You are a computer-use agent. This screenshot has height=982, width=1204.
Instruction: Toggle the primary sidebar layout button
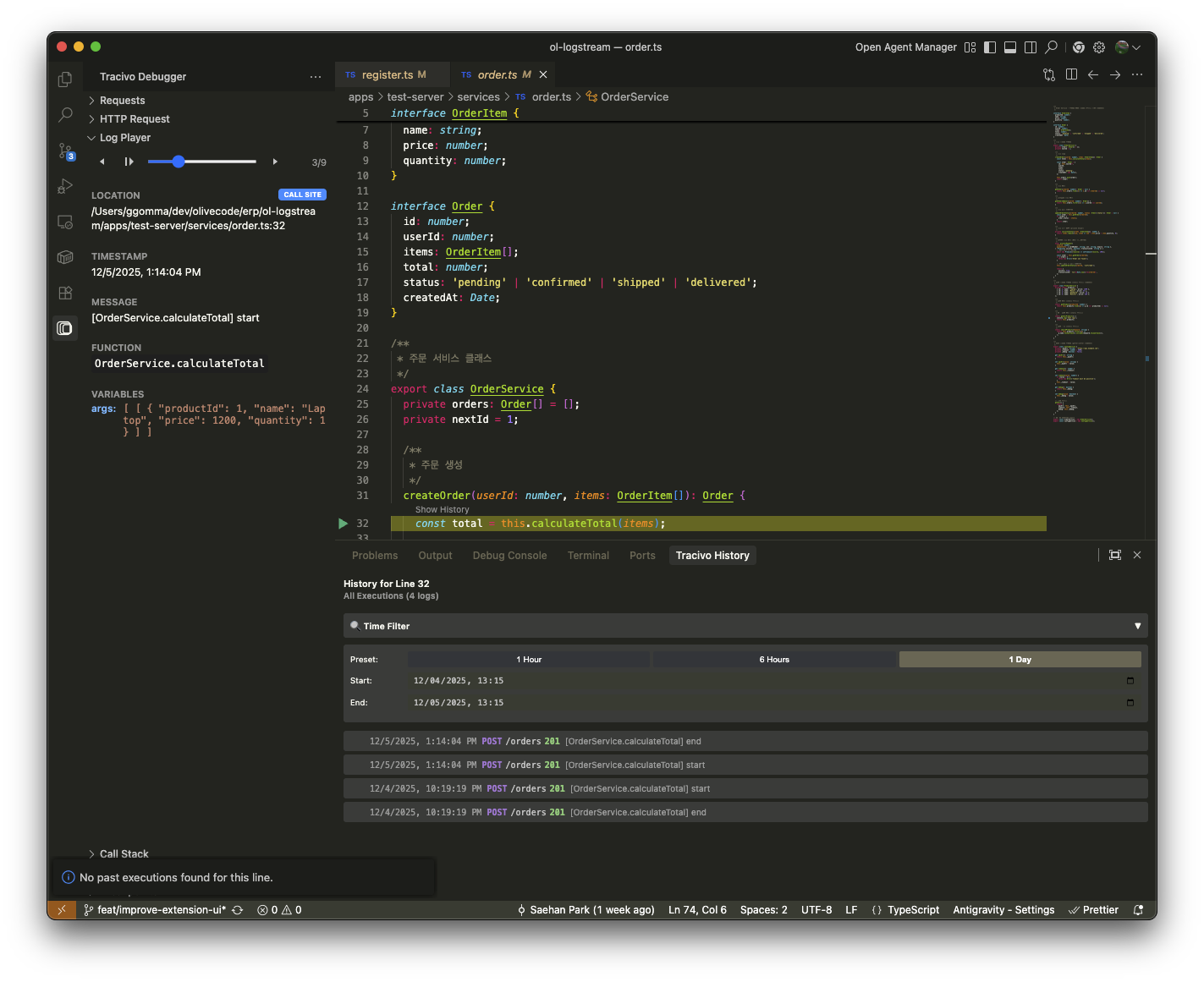pyautogui.click(x=990, y=47)
